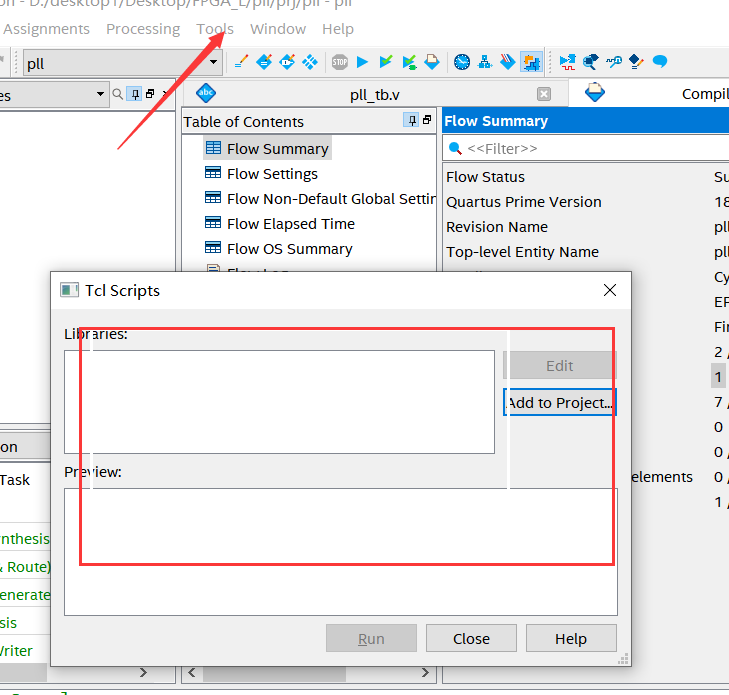Switch to the pll_tb.v tab

(x=375, y=95)
